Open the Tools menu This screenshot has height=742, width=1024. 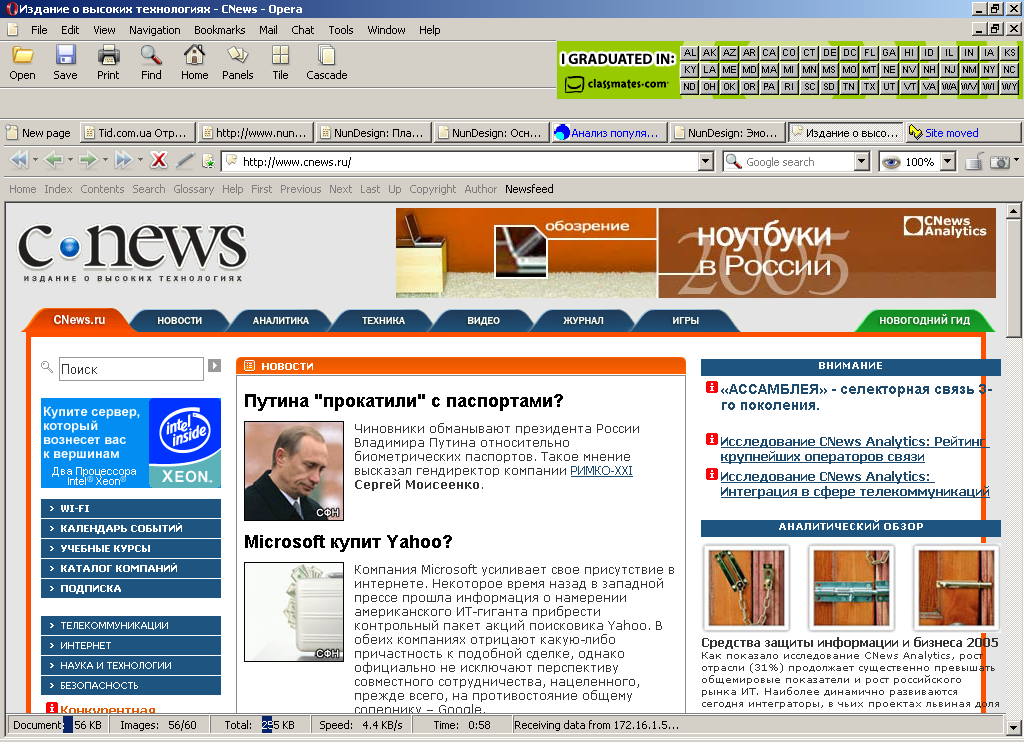341,30
